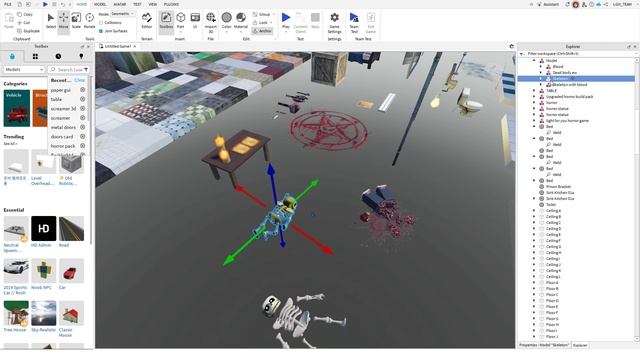Insert a new Part

(180, 21)
